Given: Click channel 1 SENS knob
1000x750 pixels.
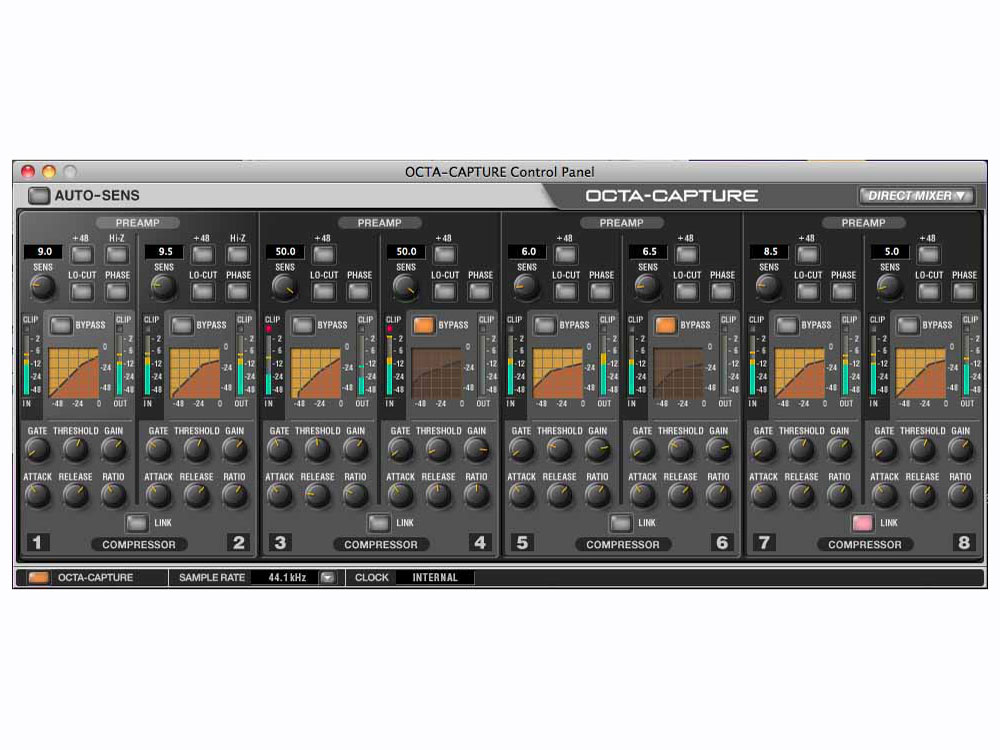Looking at the screenshot, I should pyautogui.click(x=43, y=288).
